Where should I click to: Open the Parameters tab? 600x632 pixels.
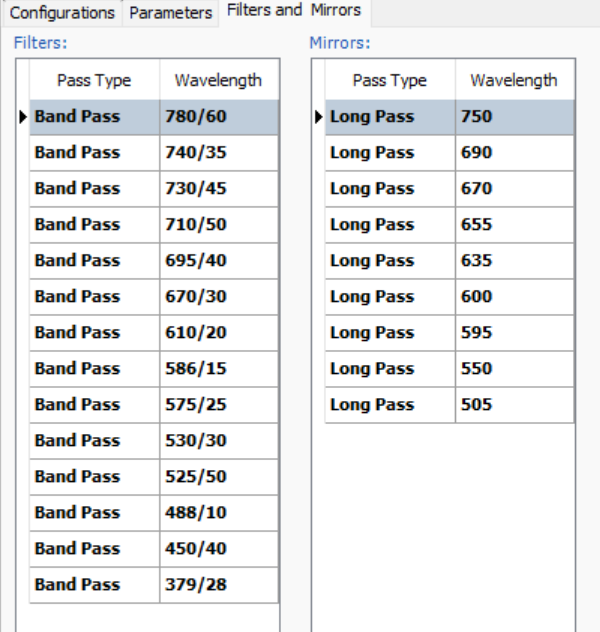pos(171,13)
